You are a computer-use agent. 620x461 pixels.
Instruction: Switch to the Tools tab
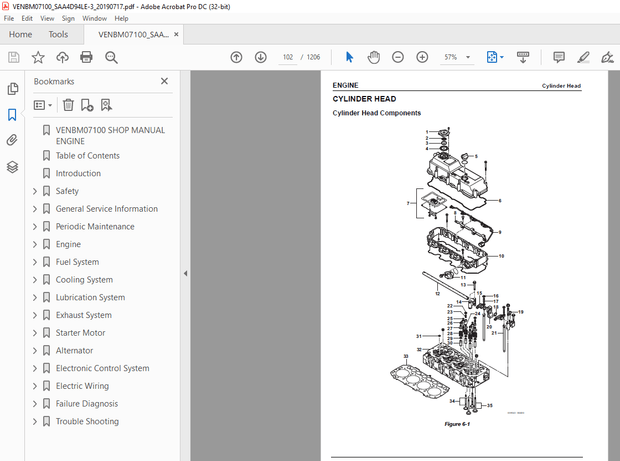pyautogui.click(x=58, y=34)
